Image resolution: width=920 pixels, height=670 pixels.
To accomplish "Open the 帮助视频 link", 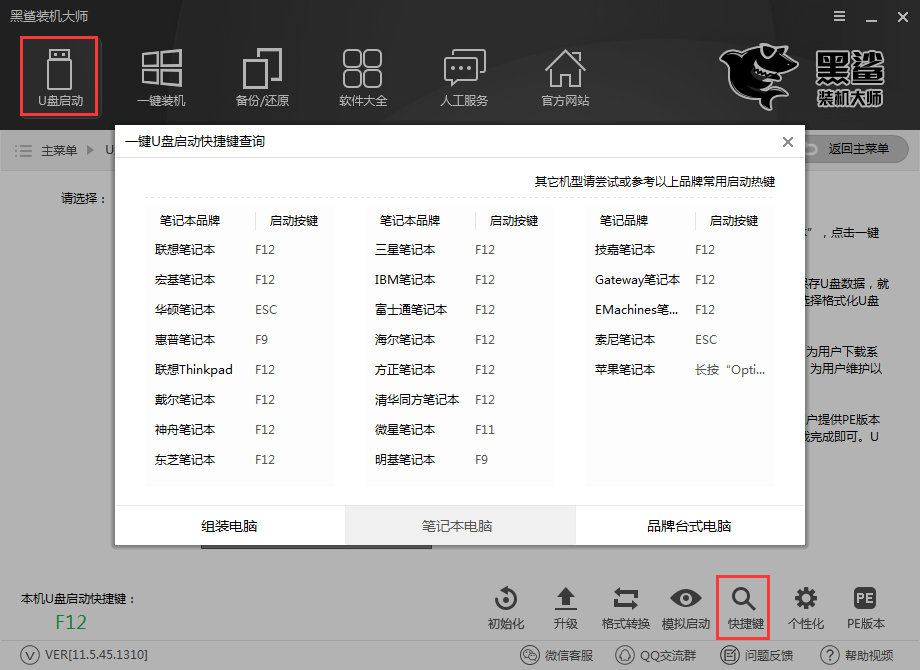I will point(857,655).
